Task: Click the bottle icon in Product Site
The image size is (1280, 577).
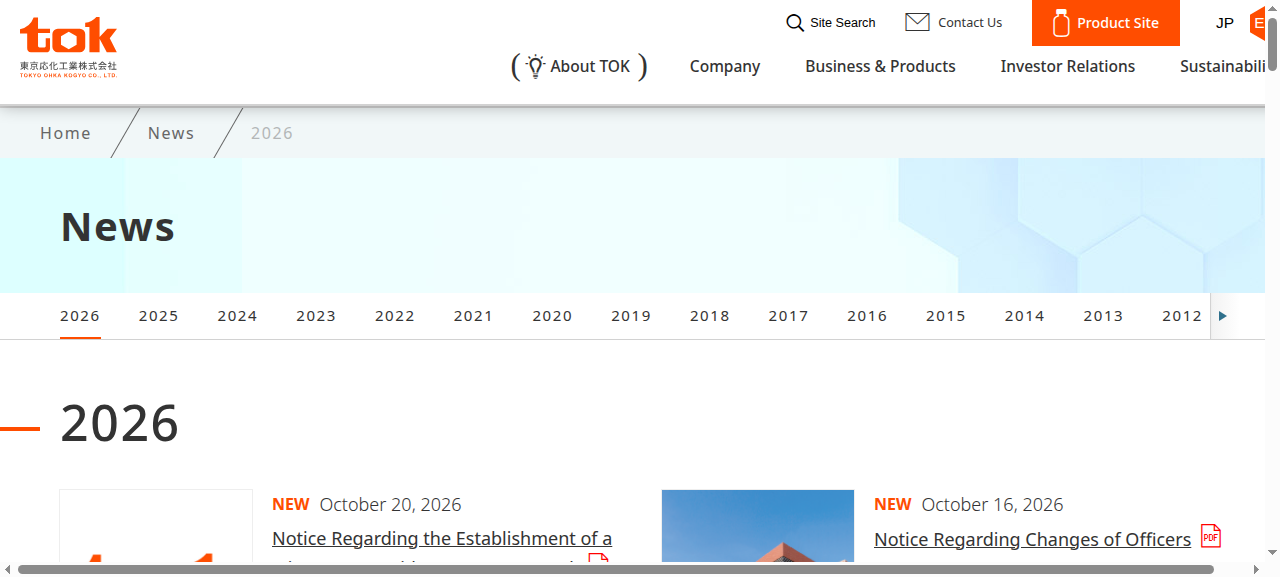Action: (1061, 22)
